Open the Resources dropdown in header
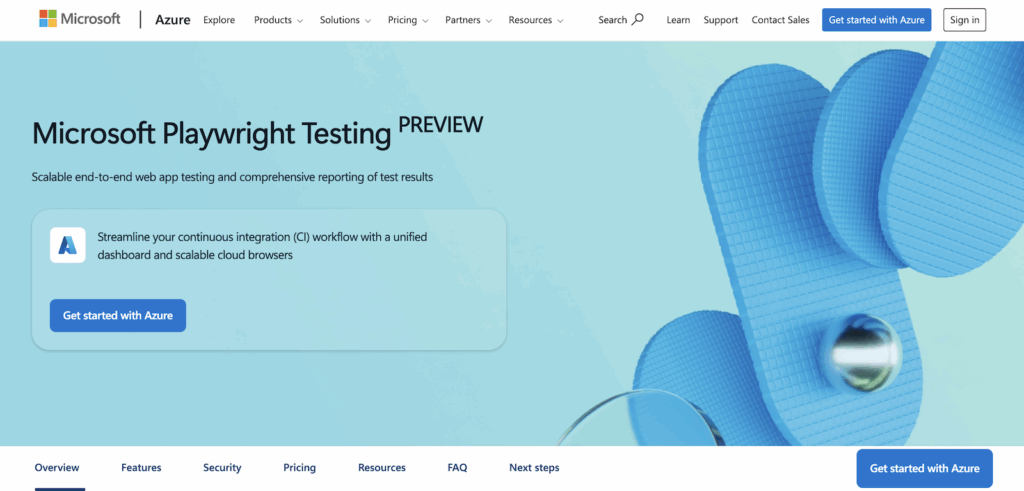 [x=536, y=20]
